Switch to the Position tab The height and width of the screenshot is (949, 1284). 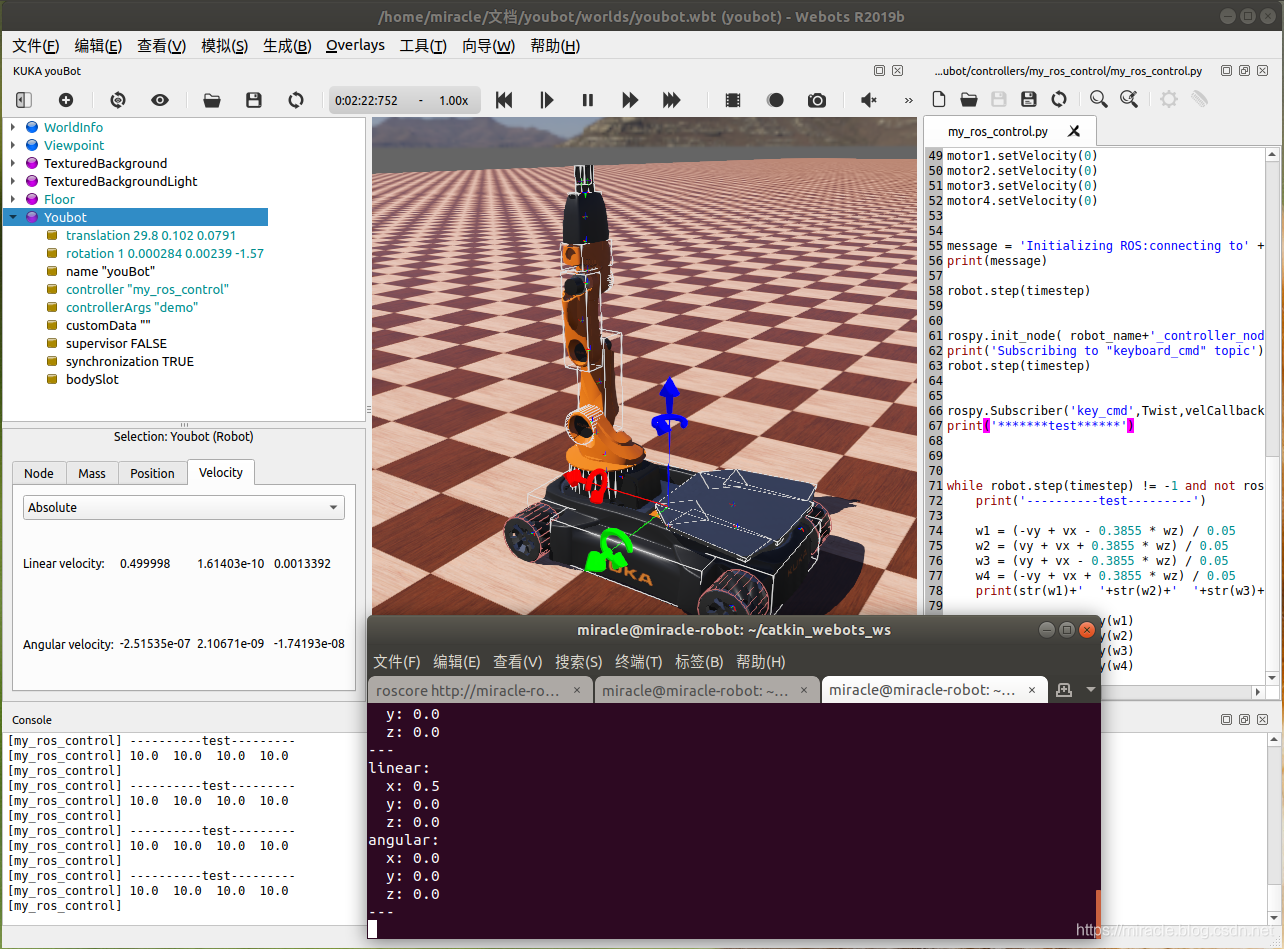pyautogui.click(x=152, y=473)
